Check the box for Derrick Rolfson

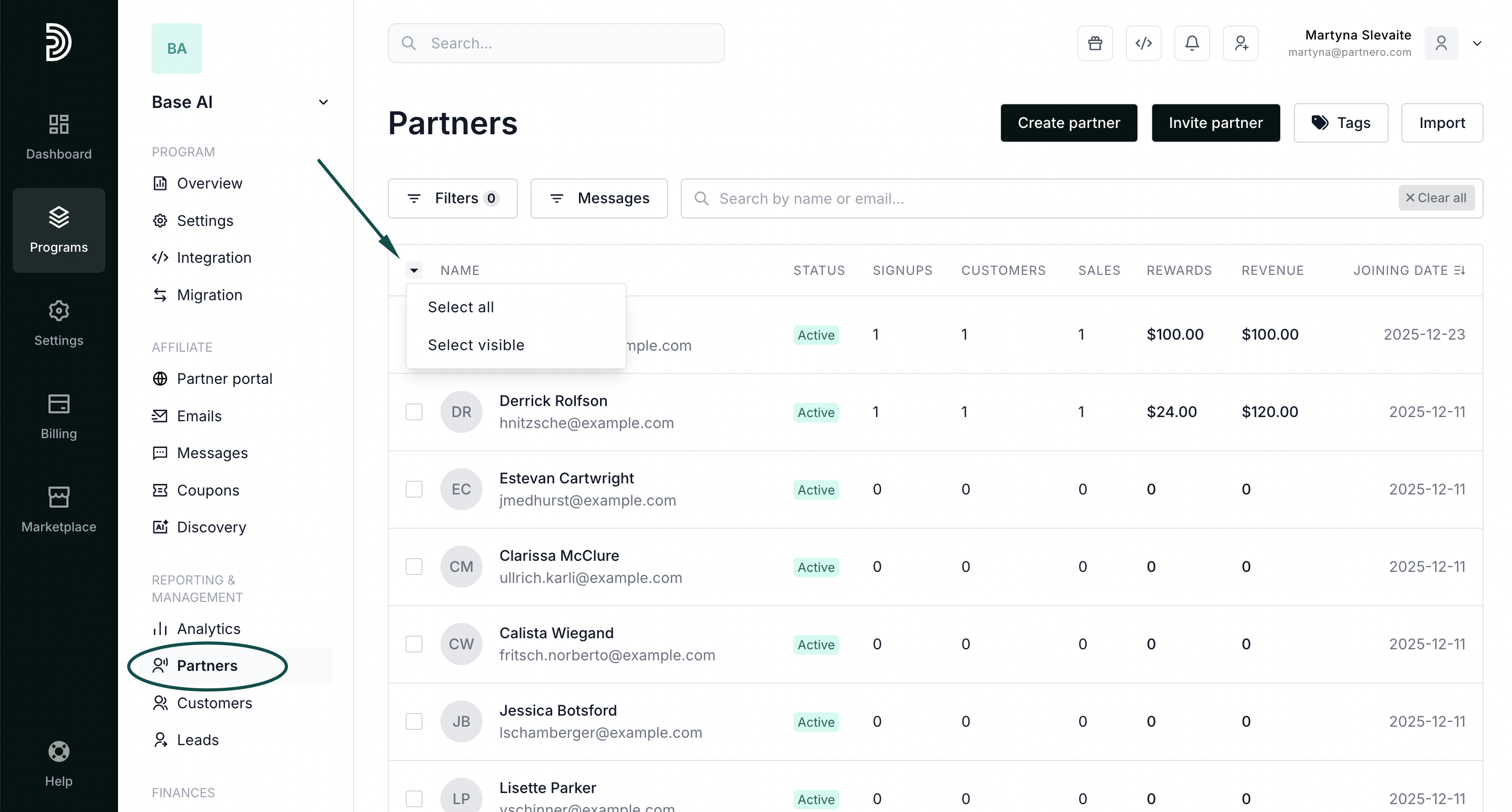[x=414, y=412]
